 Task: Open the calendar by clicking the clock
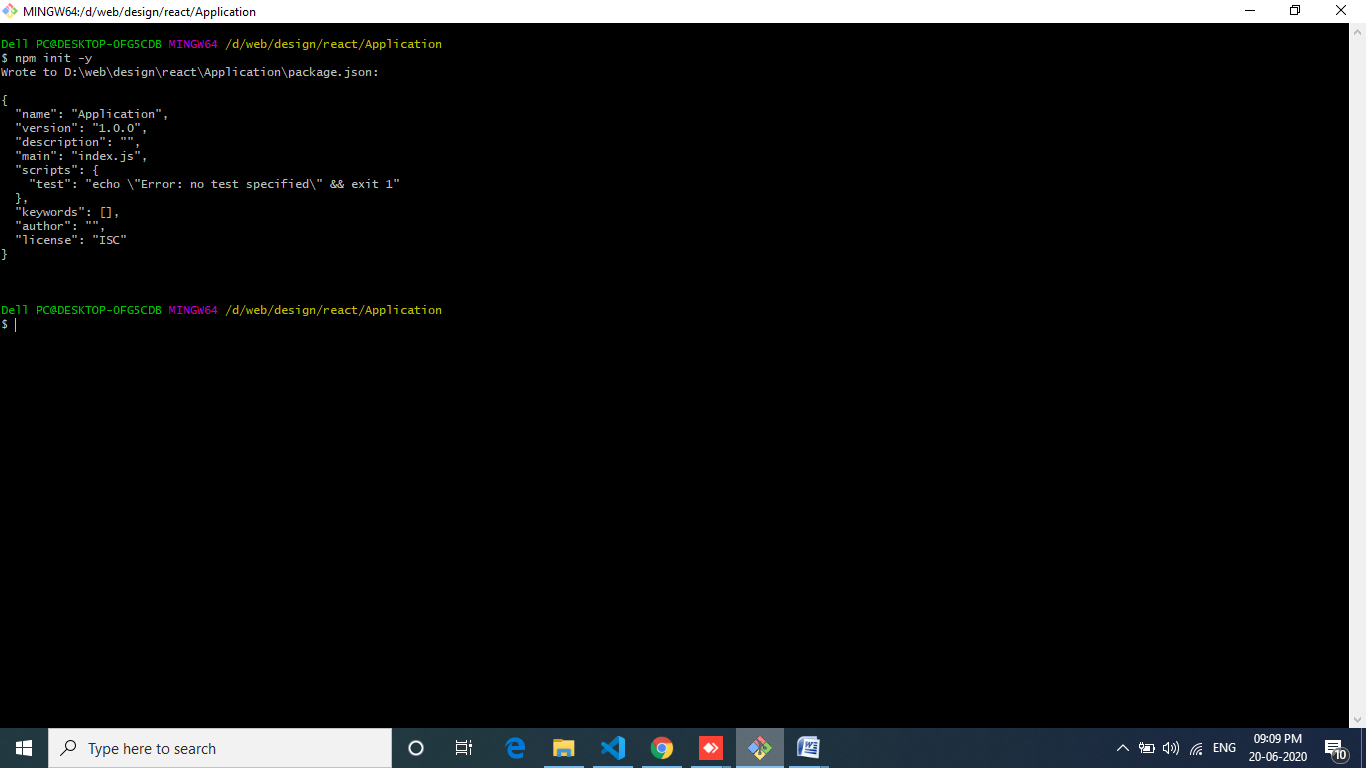(x=1277, y=748)
